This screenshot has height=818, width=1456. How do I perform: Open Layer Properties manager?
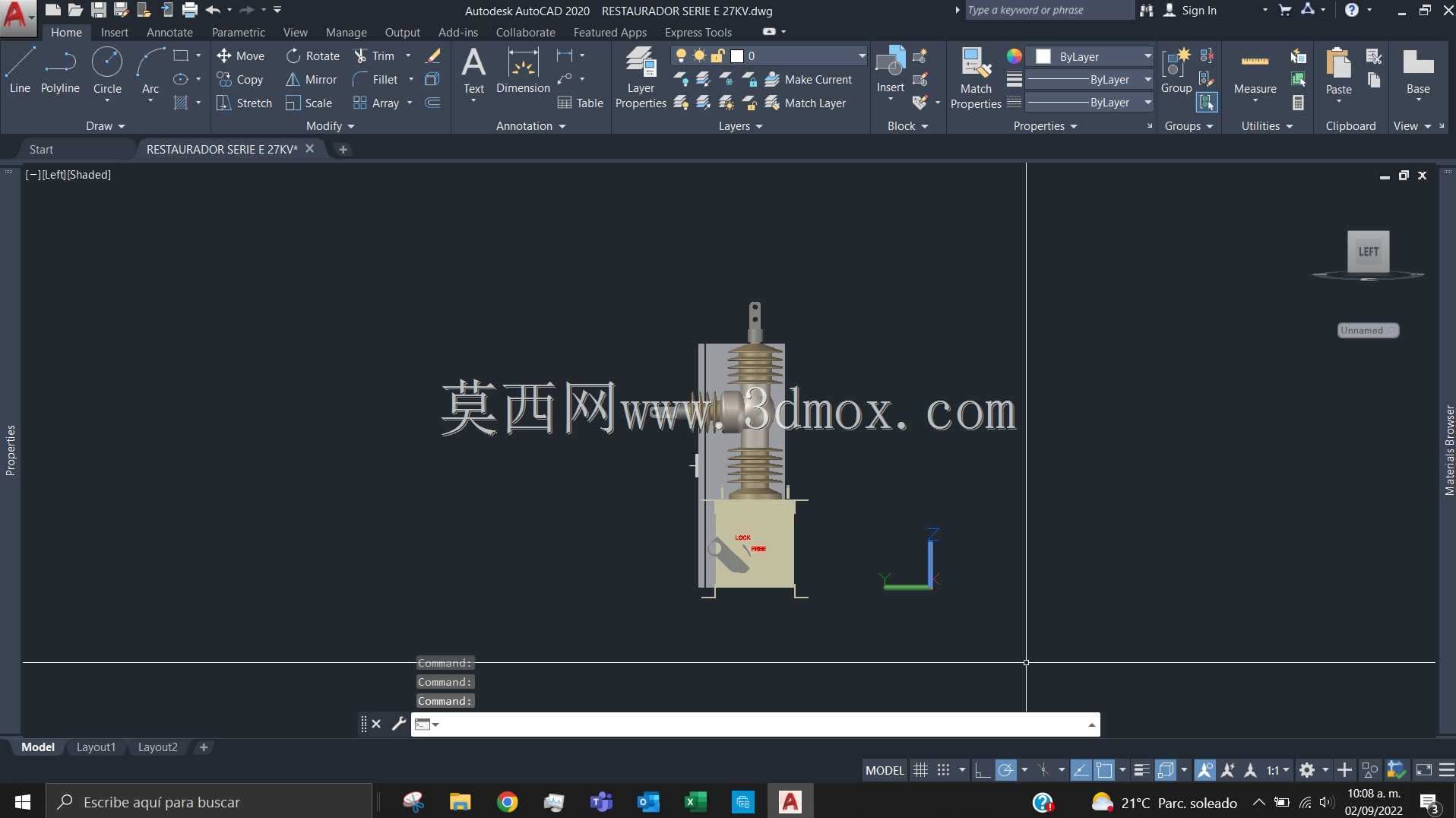coord(641,78)
